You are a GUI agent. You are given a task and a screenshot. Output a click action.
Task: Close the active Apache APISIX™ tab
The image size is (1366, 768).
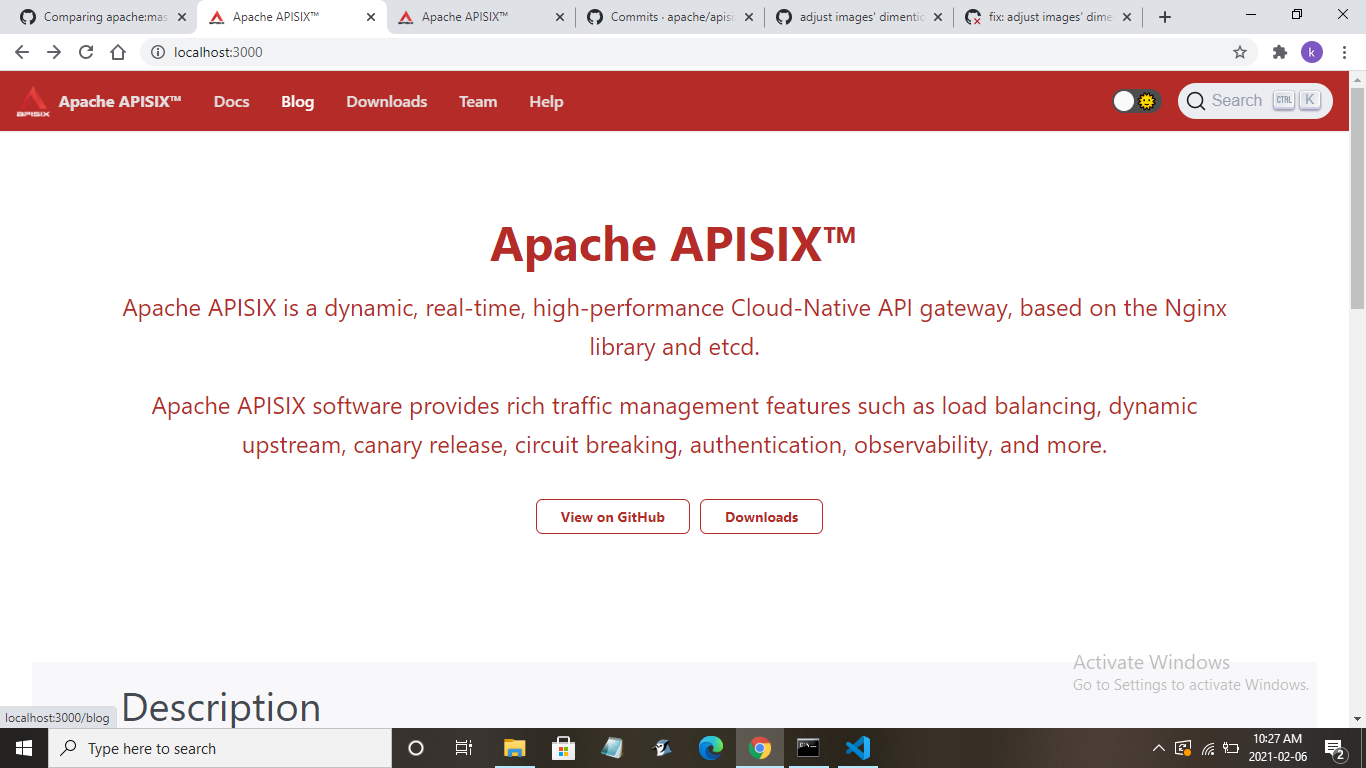[371, 17]
